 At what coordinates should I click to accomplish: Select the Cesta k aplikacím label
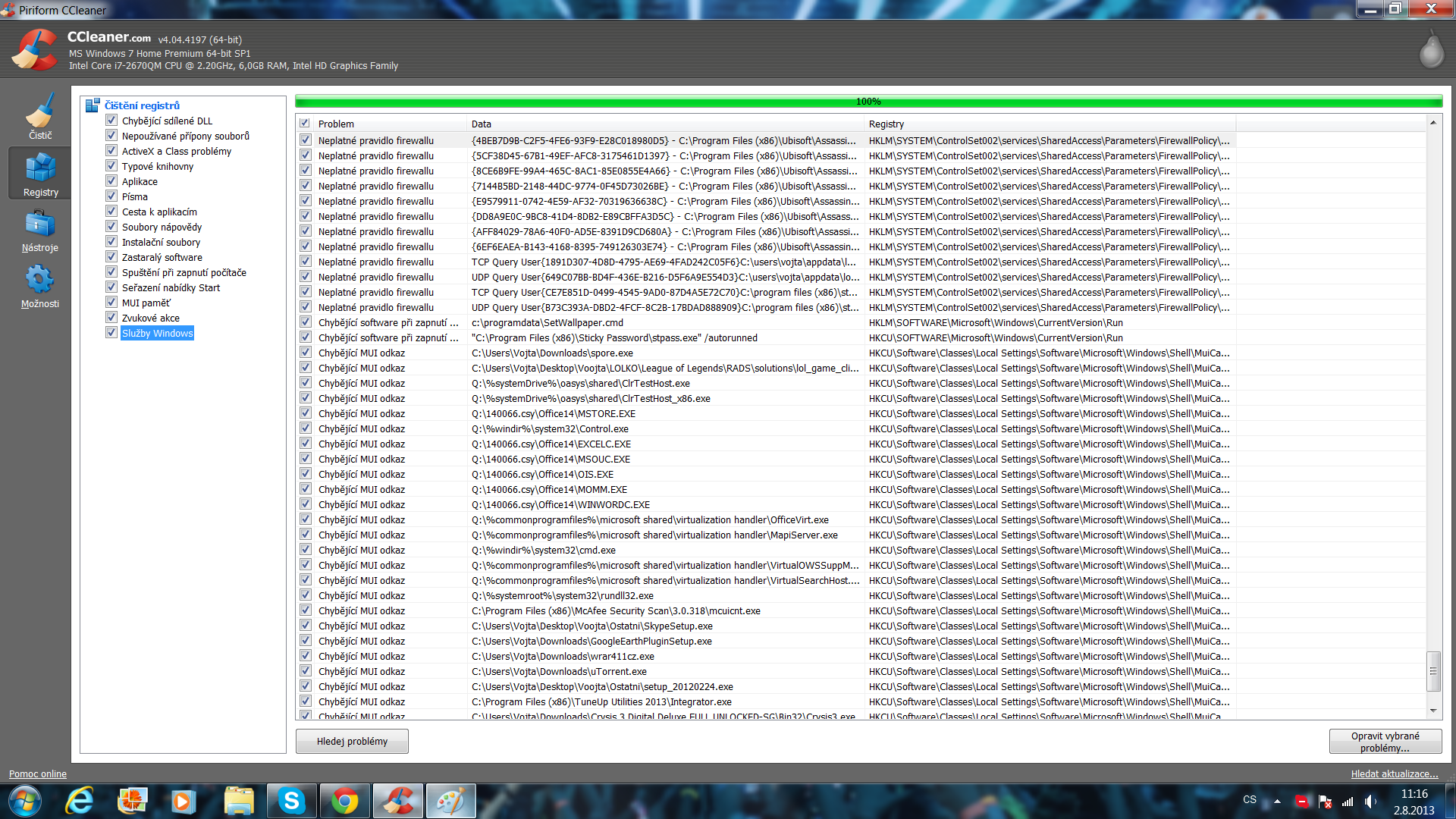159,212
